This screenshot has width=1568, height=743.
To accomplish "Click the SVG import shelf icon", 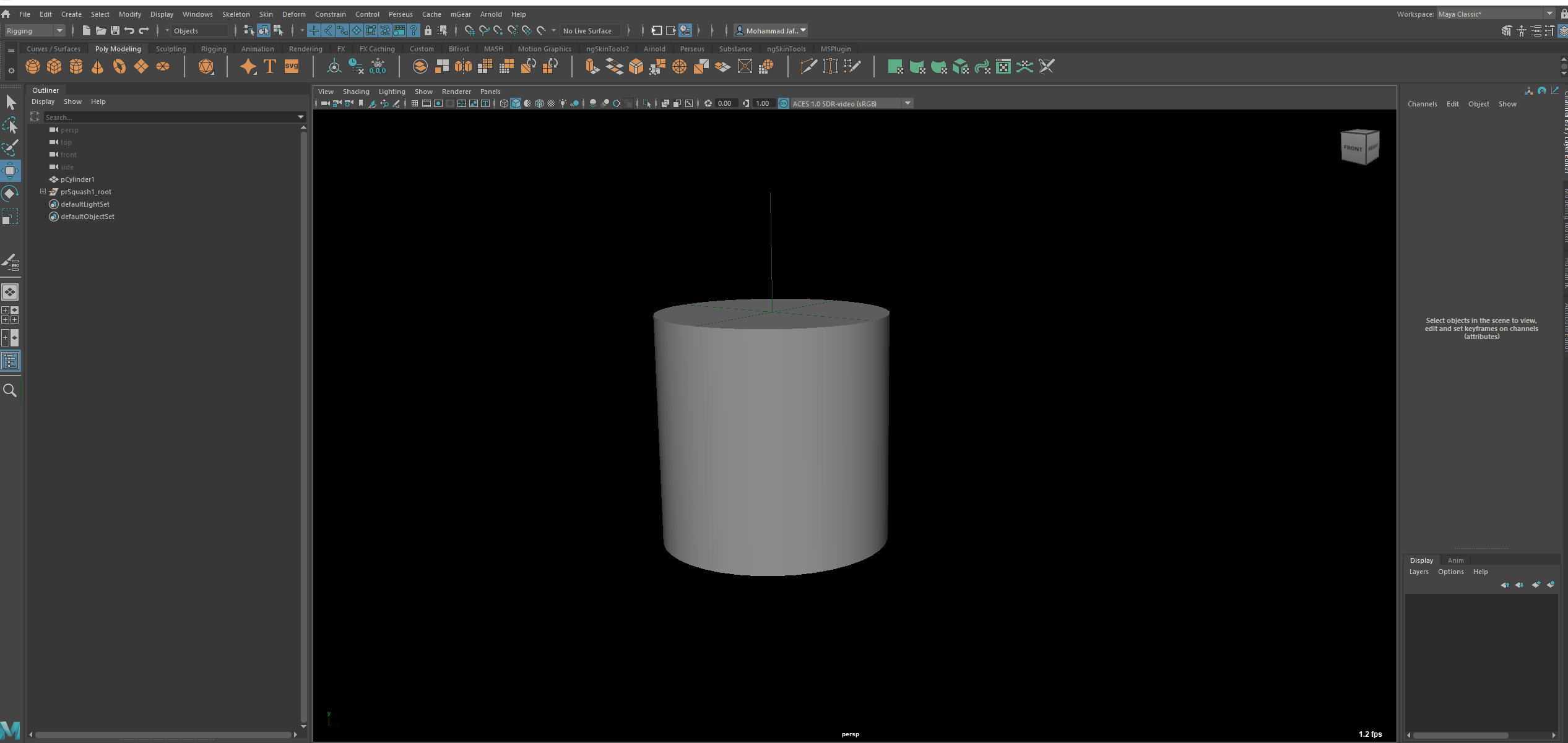I will tap(292, 66).
